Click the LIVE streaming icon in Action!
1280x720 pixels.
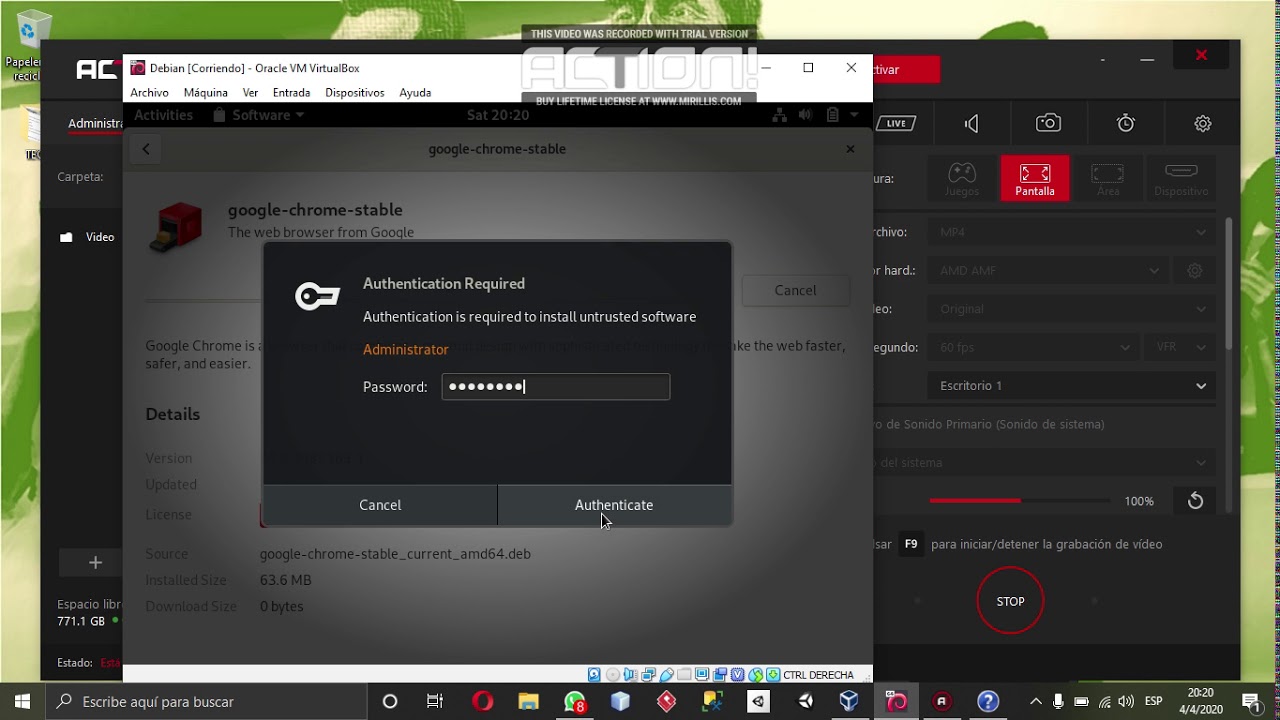tap(896, 123)
